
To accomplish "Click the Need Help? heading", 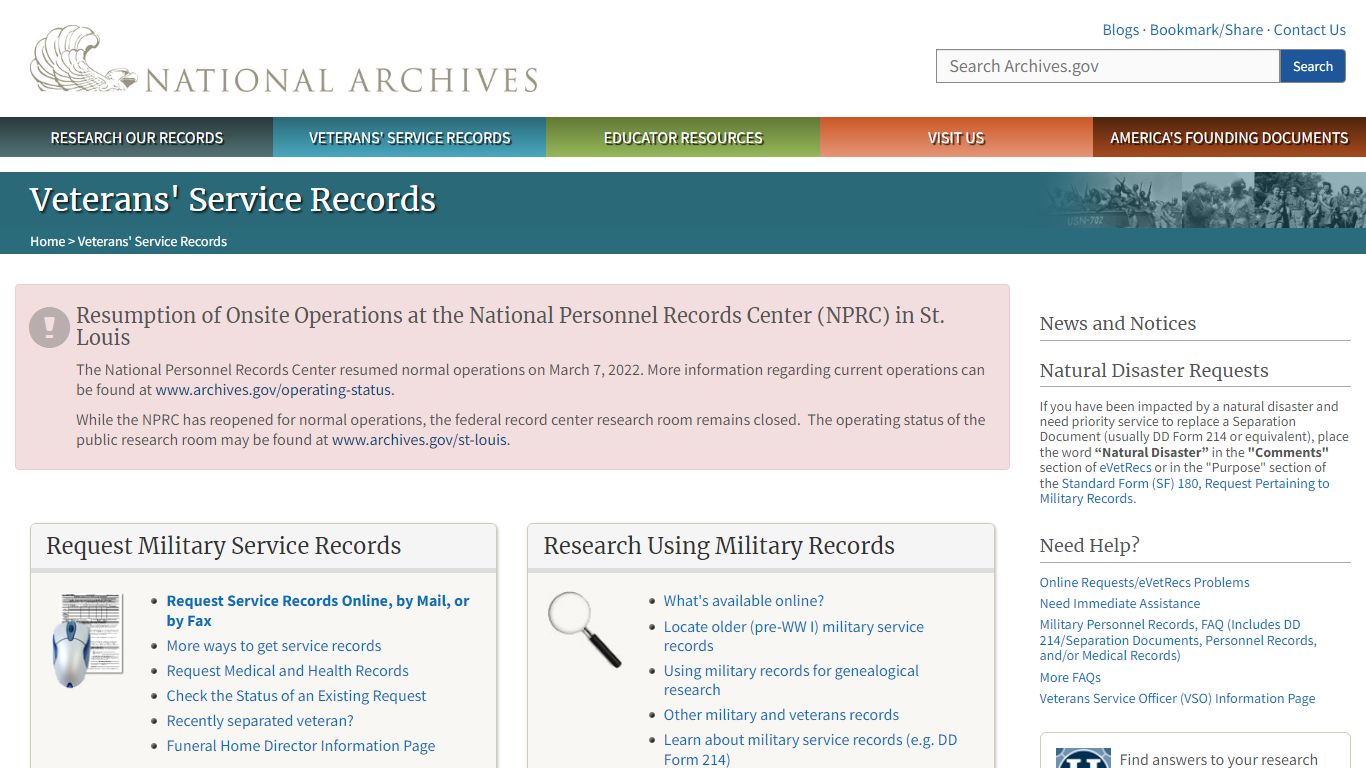I will [x=1090, y=546].
